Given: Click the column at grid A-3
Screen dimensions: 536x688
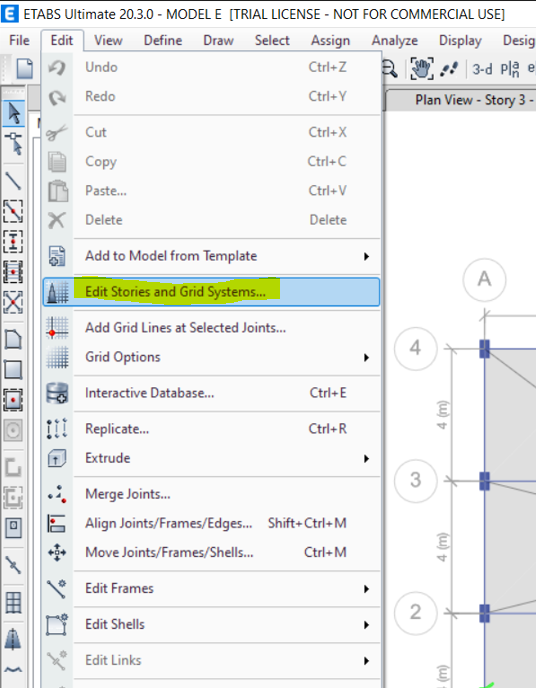Looking at the screenshot, I should pos(484,481).
